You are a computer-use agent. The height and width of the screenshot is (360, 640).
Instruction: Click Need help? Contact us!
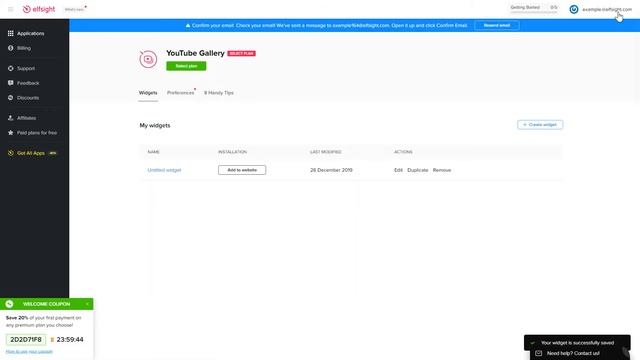(x=573, y=353)
